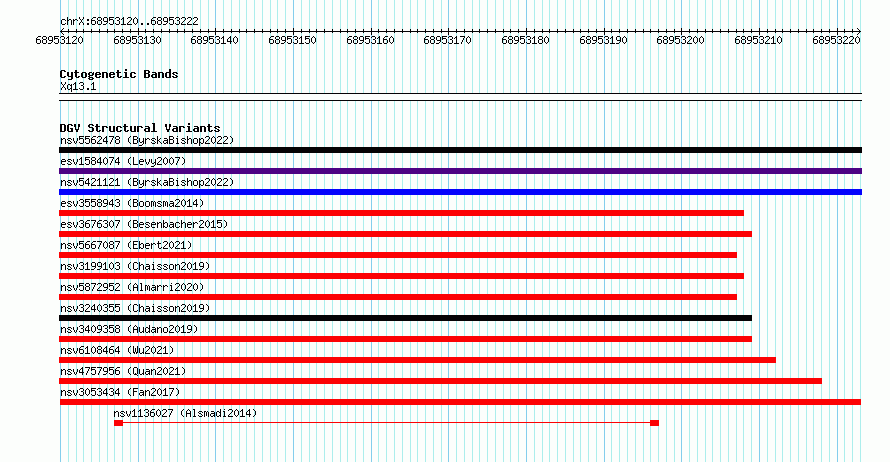Select the red bar under esv3558943
890x462 pixels.
click(x=401, y=213)
